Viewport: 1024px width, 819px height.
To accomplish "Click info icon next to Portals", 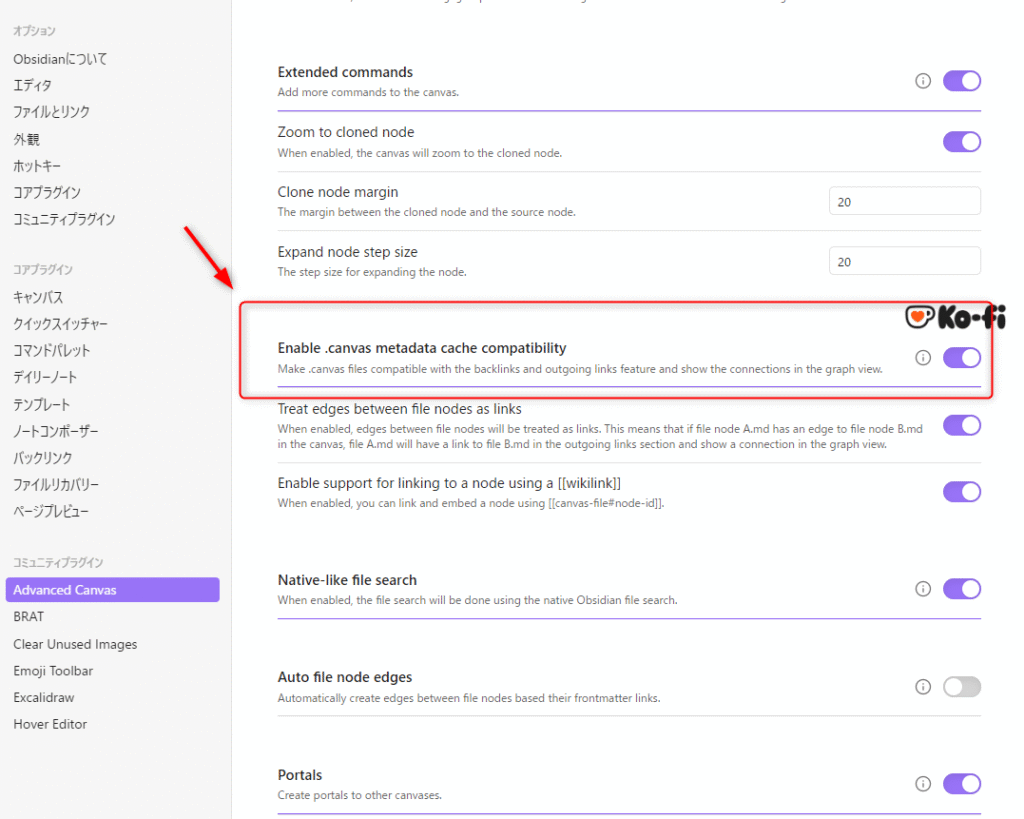I will pos(923,783).
